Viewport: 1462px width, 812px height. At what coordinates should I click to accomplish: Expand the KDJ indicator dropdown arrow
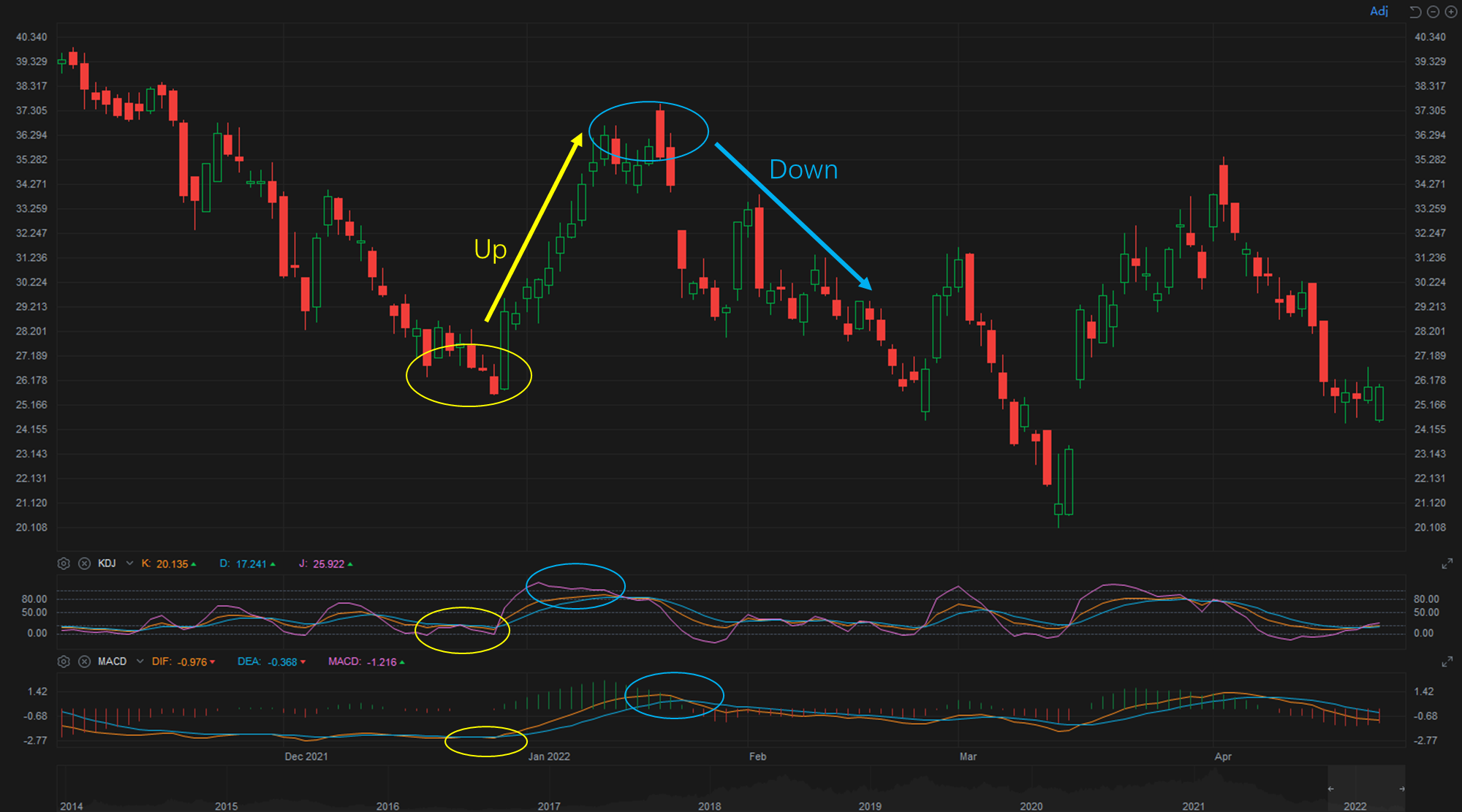129,563
